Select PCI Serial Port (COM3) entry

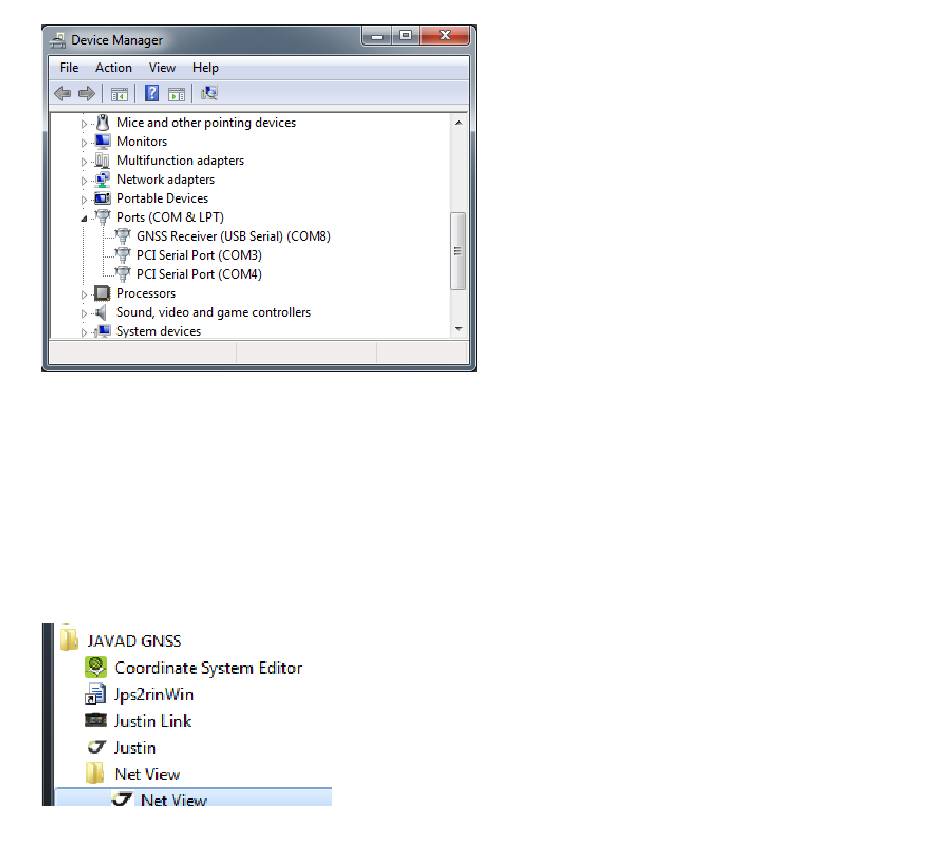199,255
